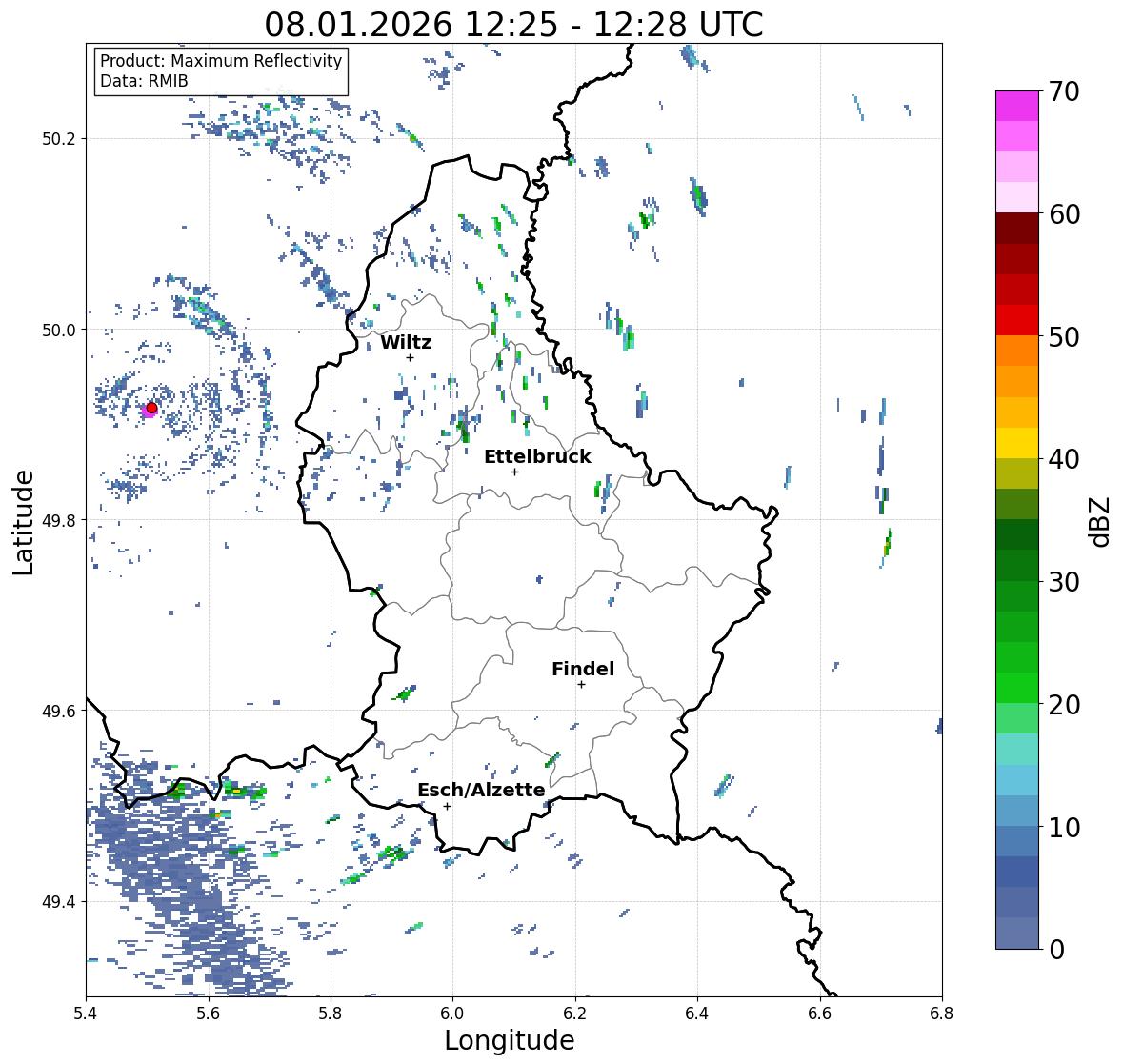This screenshot has height=1064, width=1123.
Task: Click the longitude tick label 6.2
Action: (575, 1014)
